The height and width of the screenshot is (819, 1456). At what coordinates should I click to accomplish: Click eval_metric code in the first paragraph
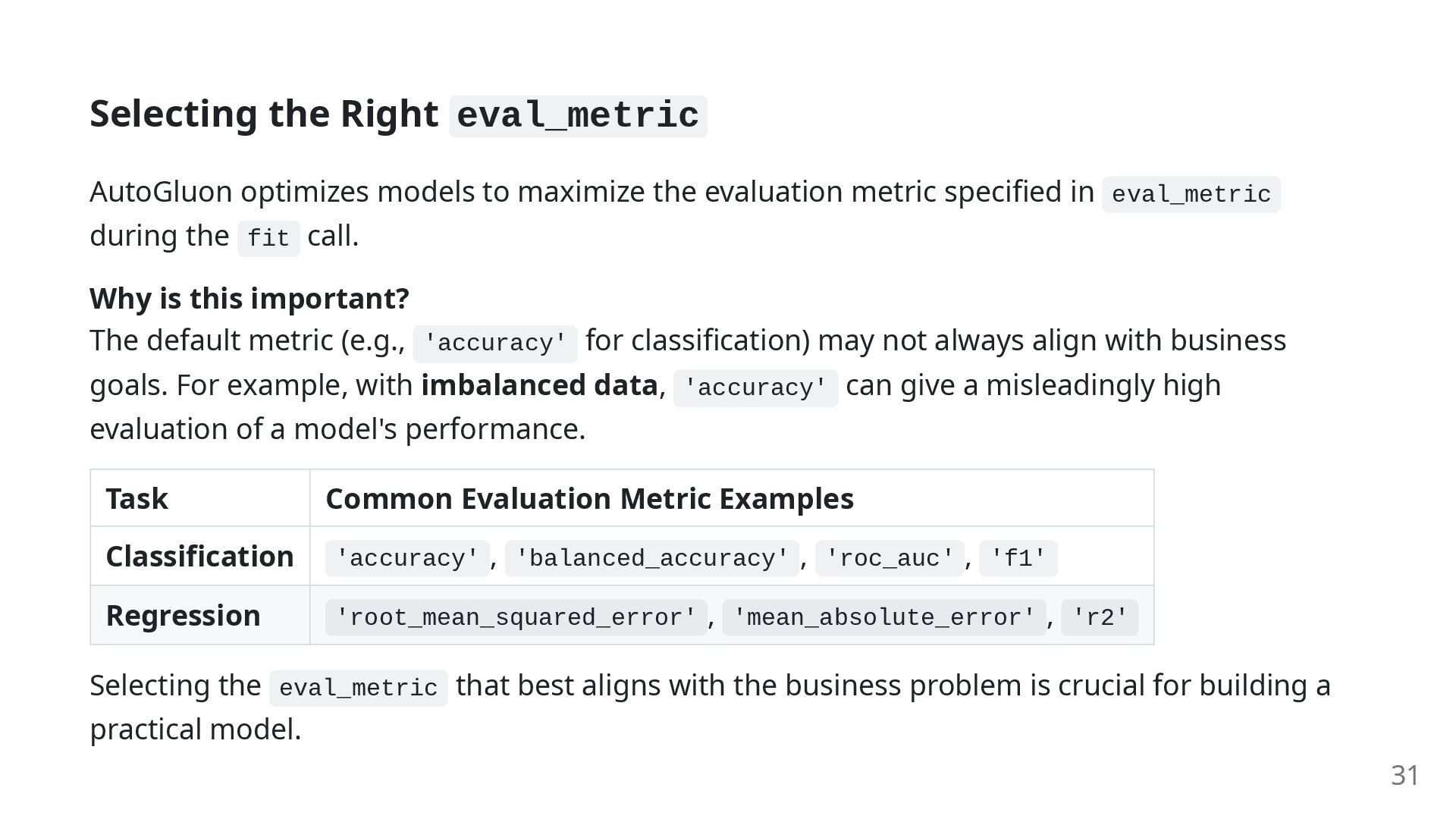(x=1191, y=195)
